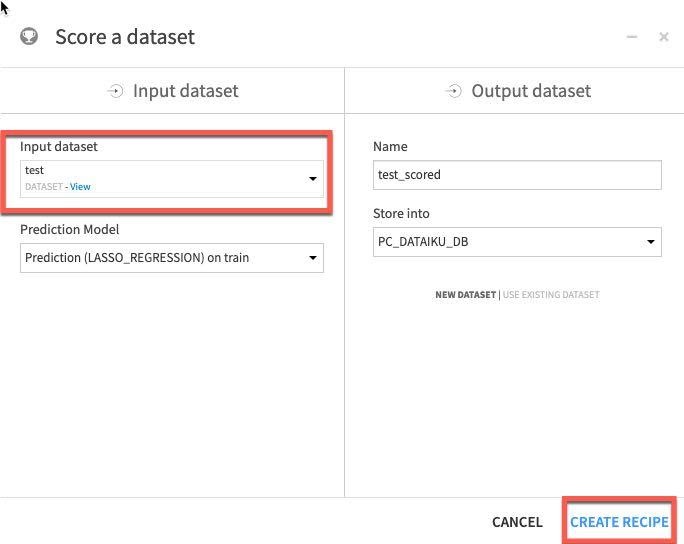The height and width of the screenshot is (544, 684).
Task: Click the Output dataset section heading
Action: click(x=531, y=91)
